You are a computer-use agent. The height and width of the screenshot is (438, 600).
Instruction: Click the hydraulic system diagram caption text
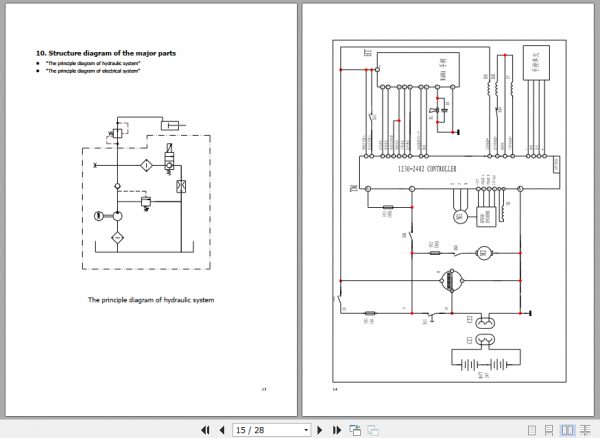tap(151, 300)
